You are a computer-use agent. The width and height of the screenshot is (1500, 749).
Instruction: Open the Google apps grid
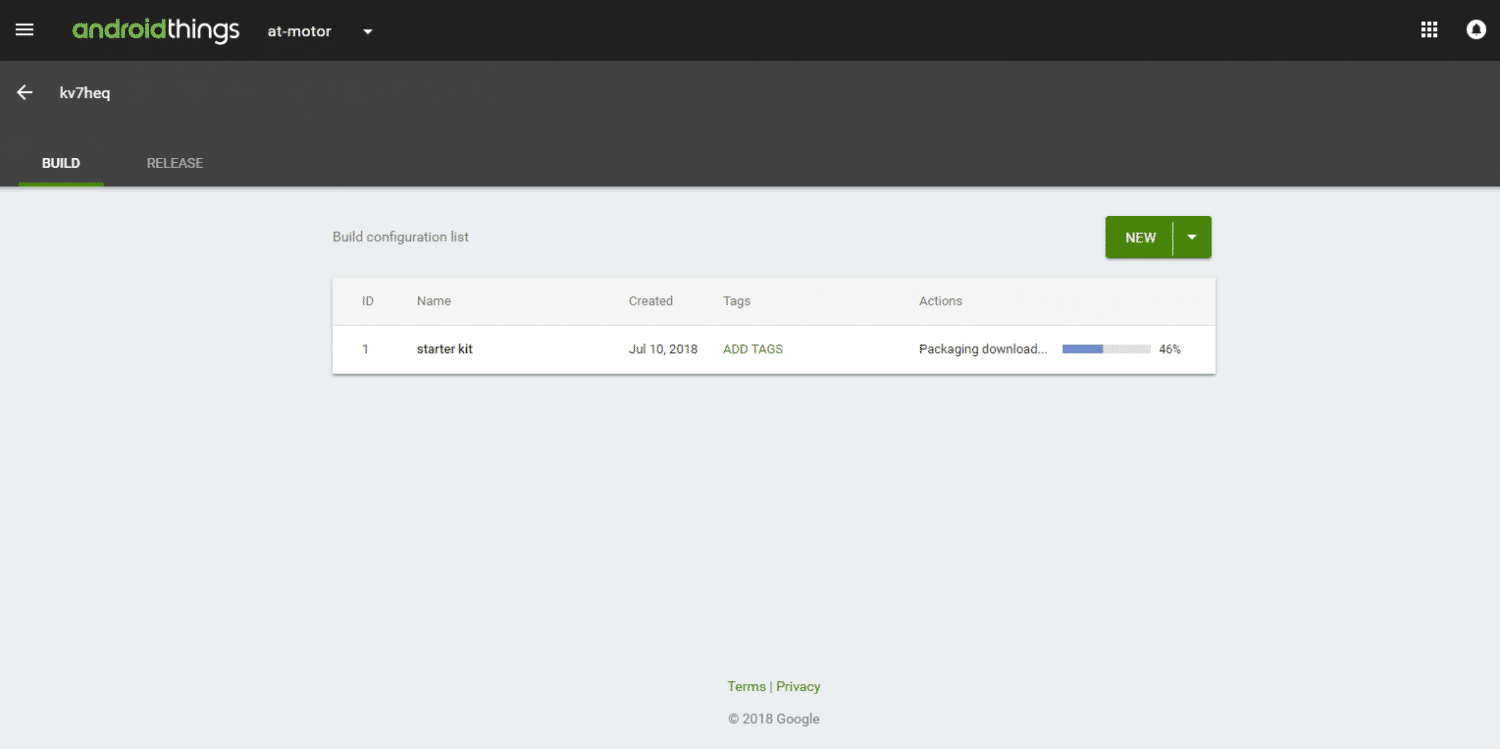1429,30
